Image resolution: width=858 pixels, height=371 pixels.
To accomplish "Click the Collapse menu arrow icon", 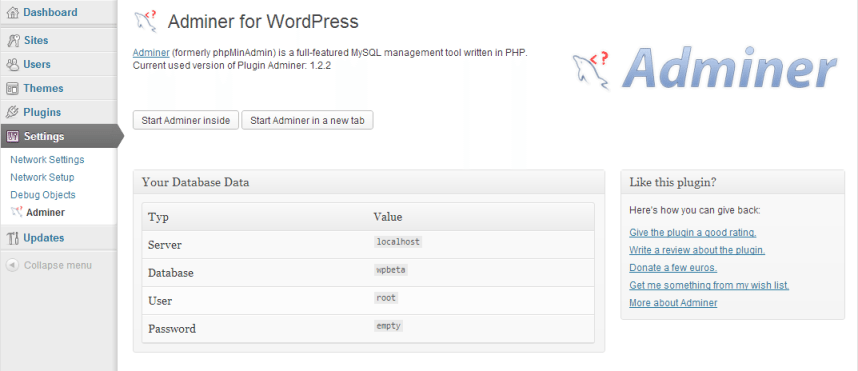I will coord(12,265).
